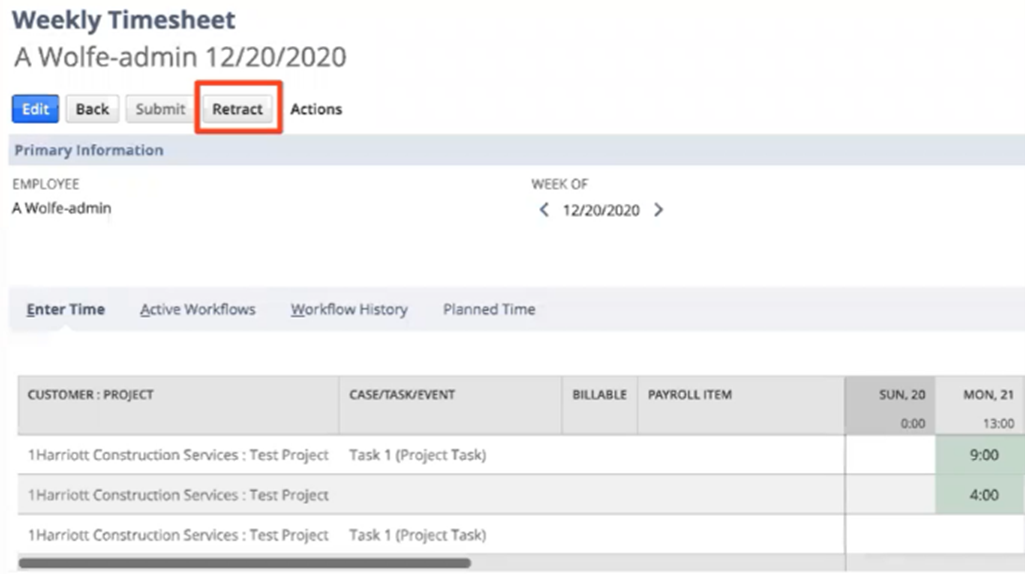
Task: Select the 9:00 entry under Monday 21
Action: (x=984, y=455)
